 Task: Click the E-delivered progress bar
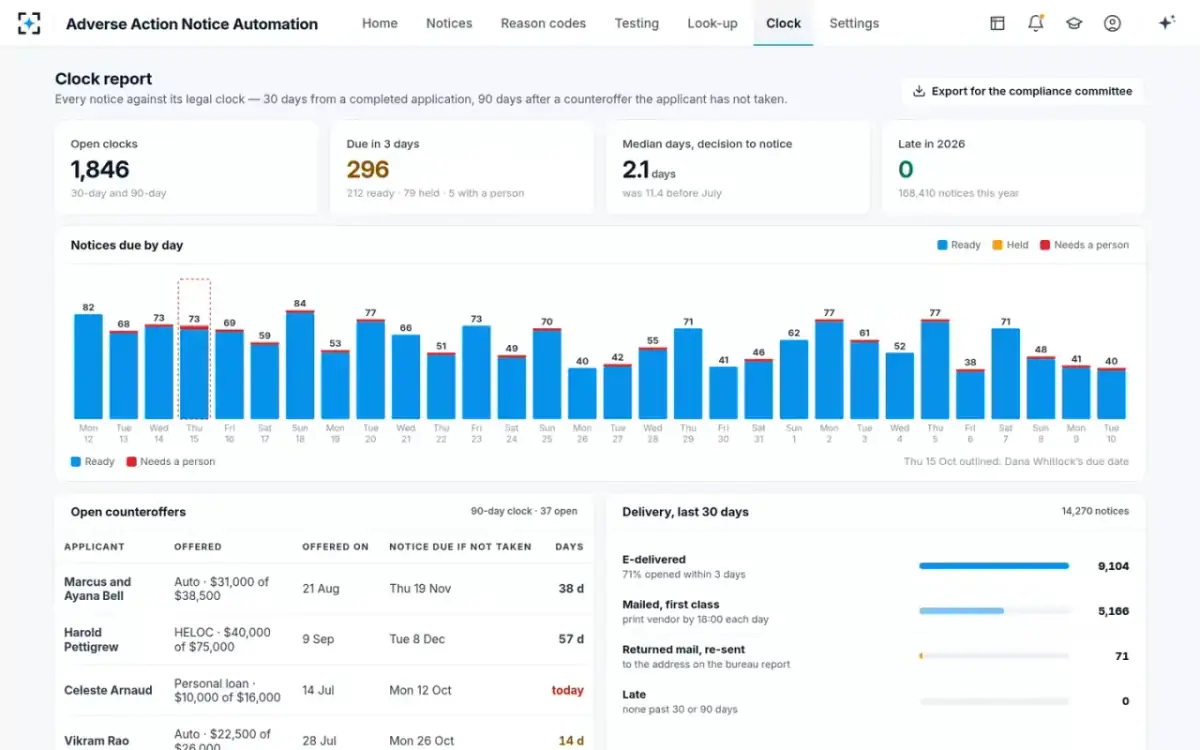coord(994,566)
